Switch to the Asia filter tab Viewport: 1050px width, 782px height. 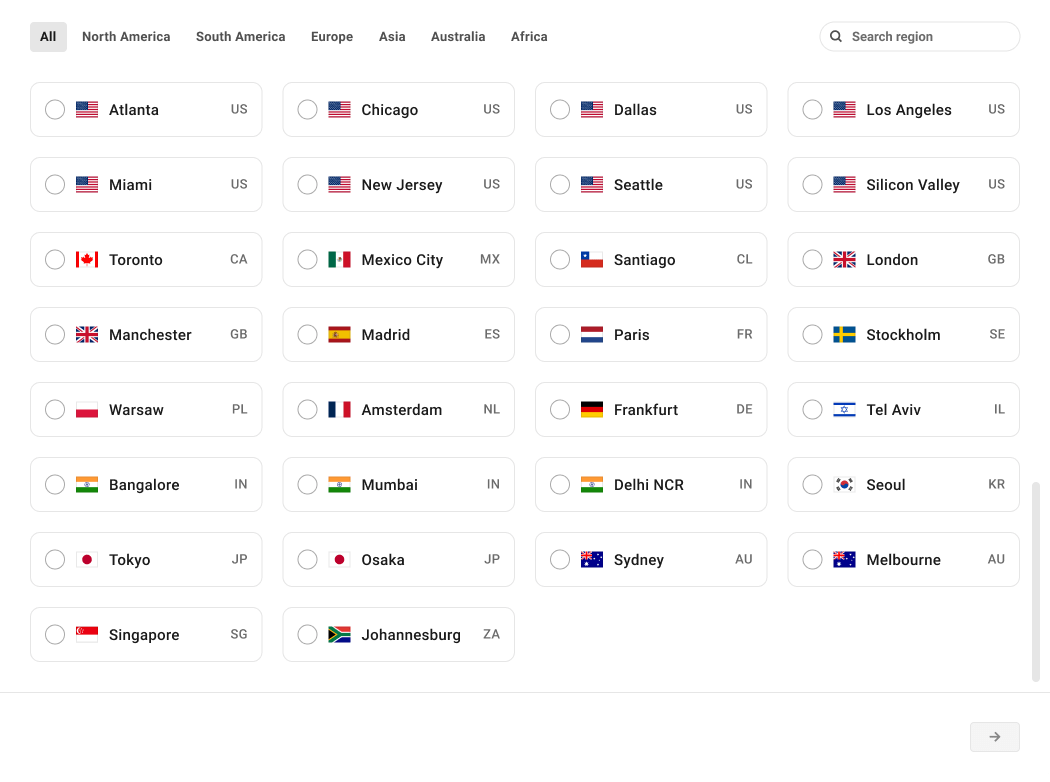click(392, 36)
